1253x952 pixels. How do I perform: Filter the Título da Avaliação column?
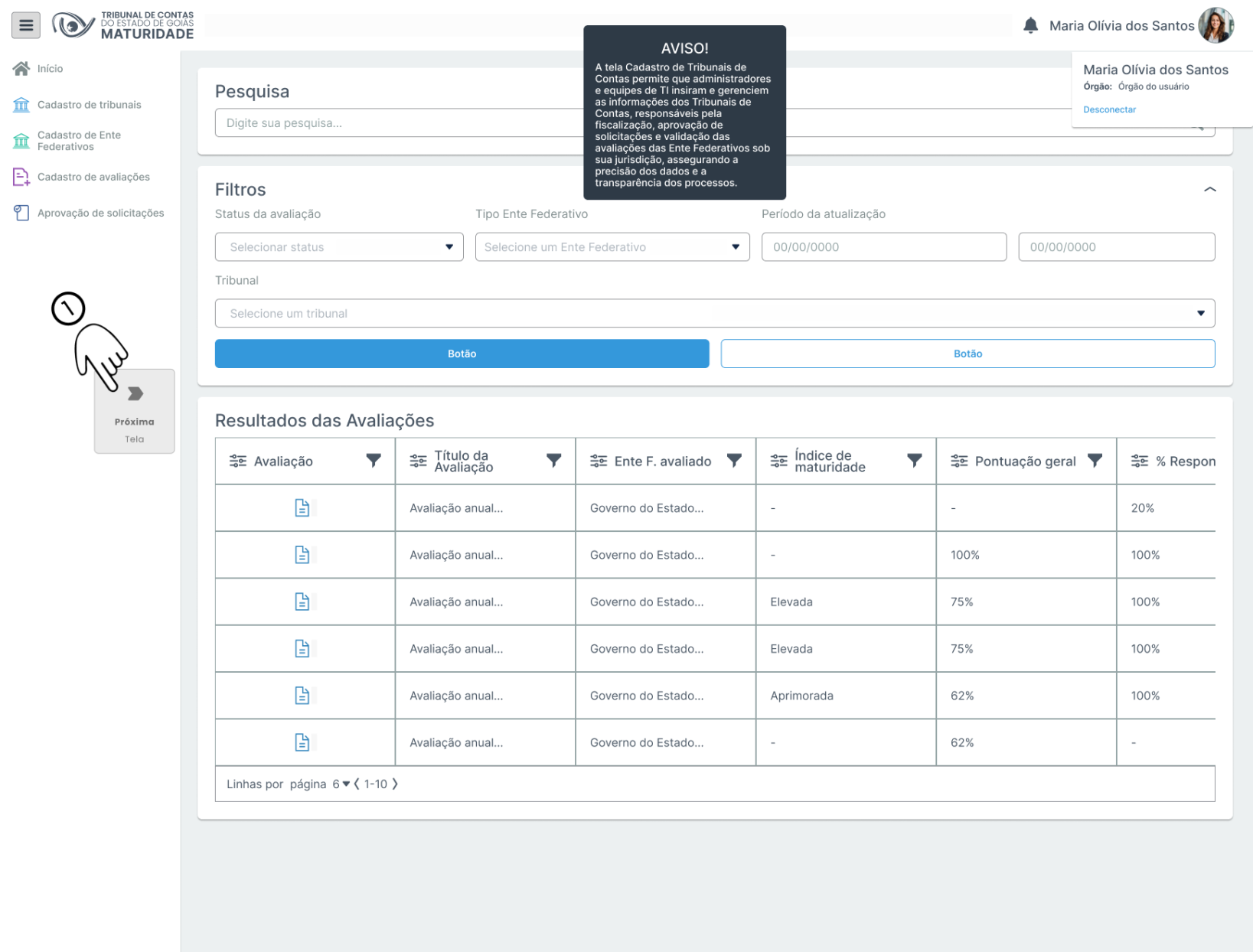coord(553,461)
